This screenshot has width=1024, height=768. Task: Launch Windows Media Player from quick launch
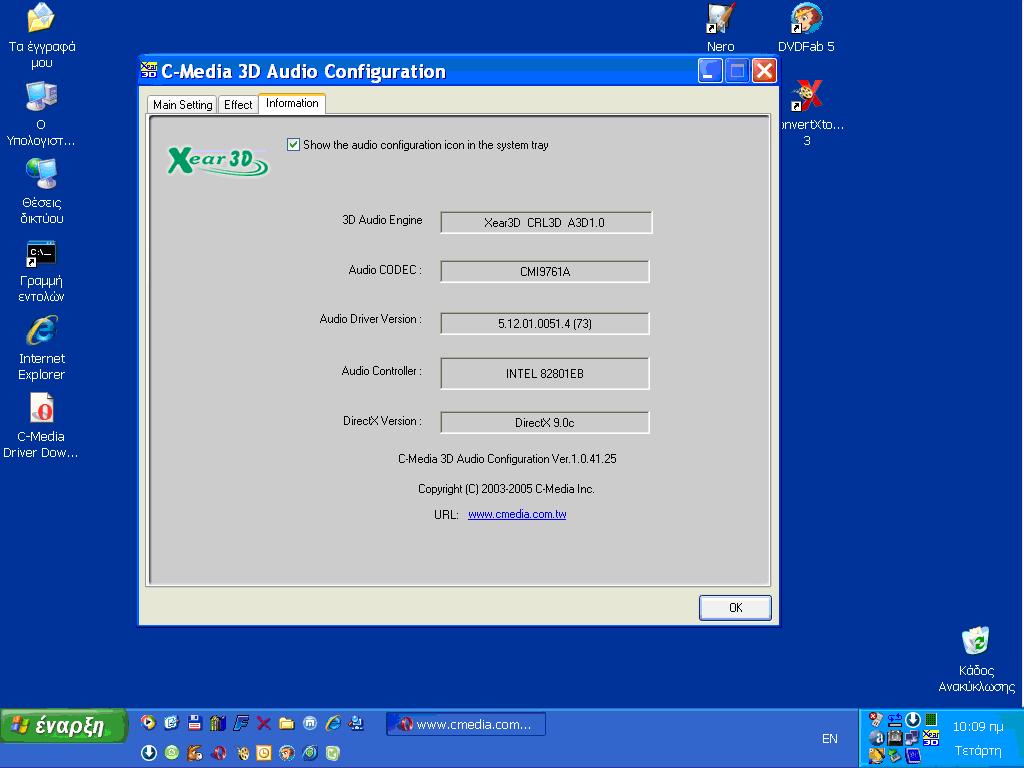tap(148, 722)
